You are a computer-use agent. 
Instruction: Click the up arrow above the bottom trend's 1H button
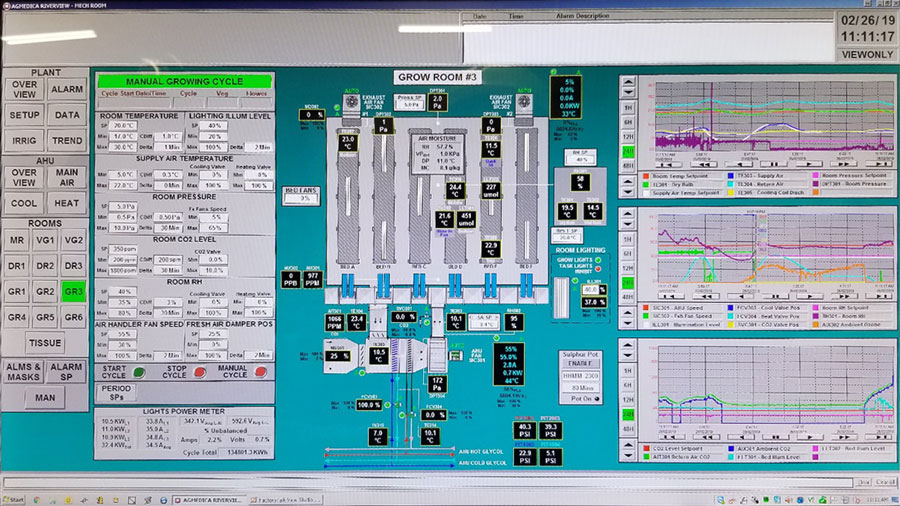click(629, 346)
